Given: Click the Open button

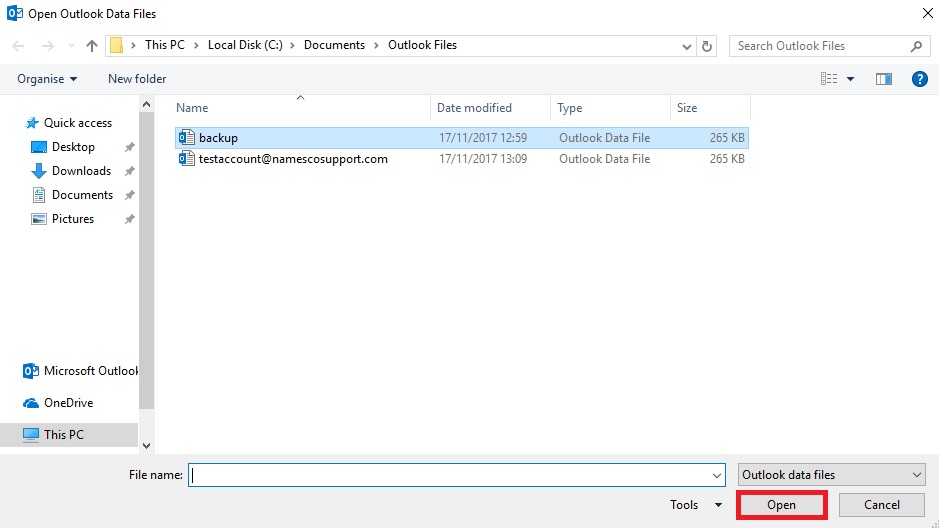Looking at the screenshot, I should [781, 505].
